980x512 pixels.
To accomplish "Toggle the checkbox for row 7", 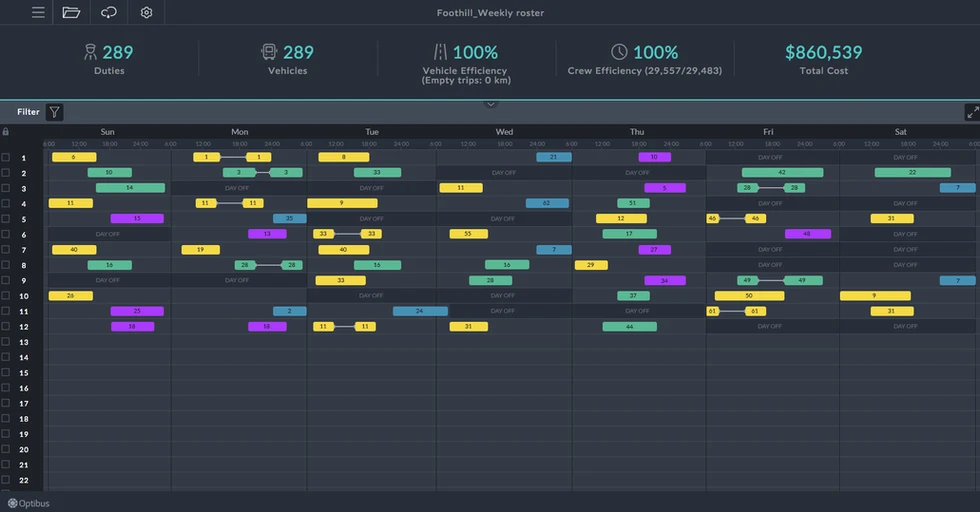I will pos(6,249).
